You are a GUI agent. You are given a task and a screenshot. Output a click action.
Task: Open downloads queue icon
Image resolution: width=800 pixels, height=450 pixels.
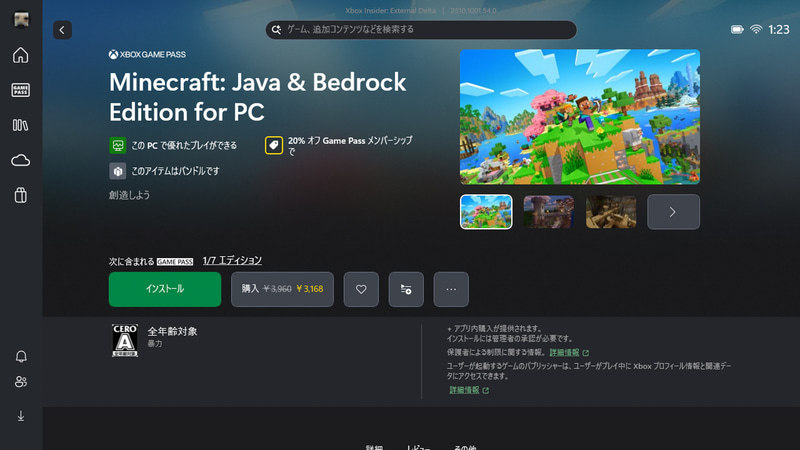(21, 416)
